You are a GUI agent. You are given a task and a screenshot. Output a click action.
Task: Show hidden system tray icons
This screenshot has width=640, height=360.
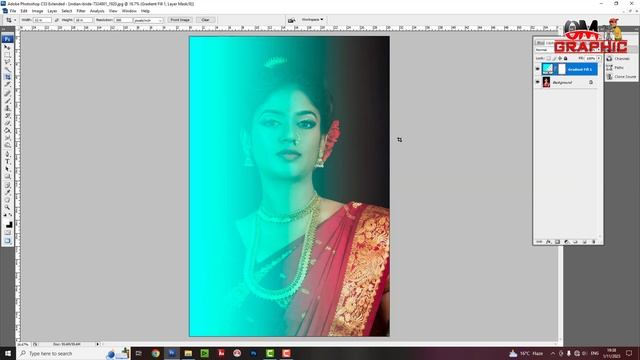click(x=553, y=353)
